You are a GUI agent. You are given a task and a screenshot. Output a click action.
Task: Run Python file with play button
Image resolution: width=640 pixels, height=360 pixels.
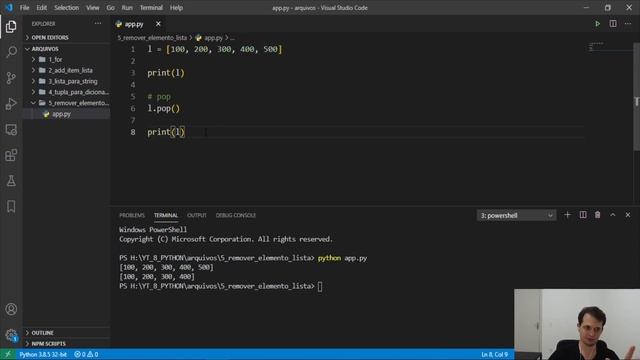(597, 24)
